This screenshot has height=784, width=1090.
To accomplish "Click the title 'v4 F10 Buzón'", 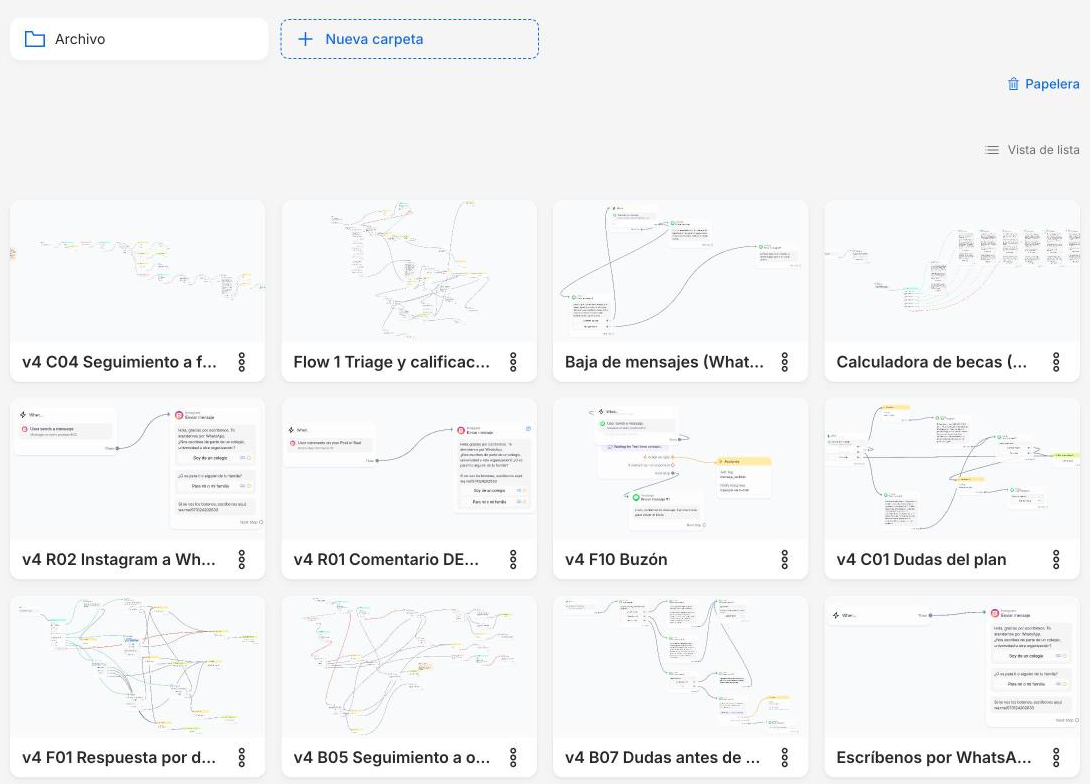I will click(616, 560).
